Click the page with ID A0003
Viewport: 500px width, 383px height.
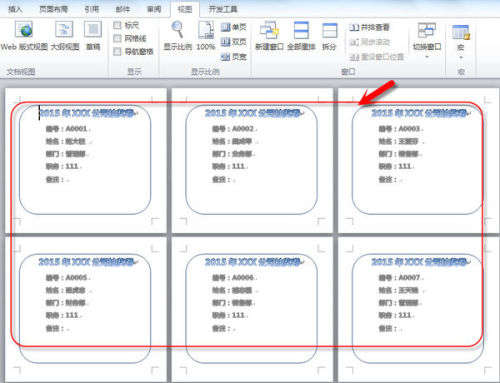click(x=419, y=160)
